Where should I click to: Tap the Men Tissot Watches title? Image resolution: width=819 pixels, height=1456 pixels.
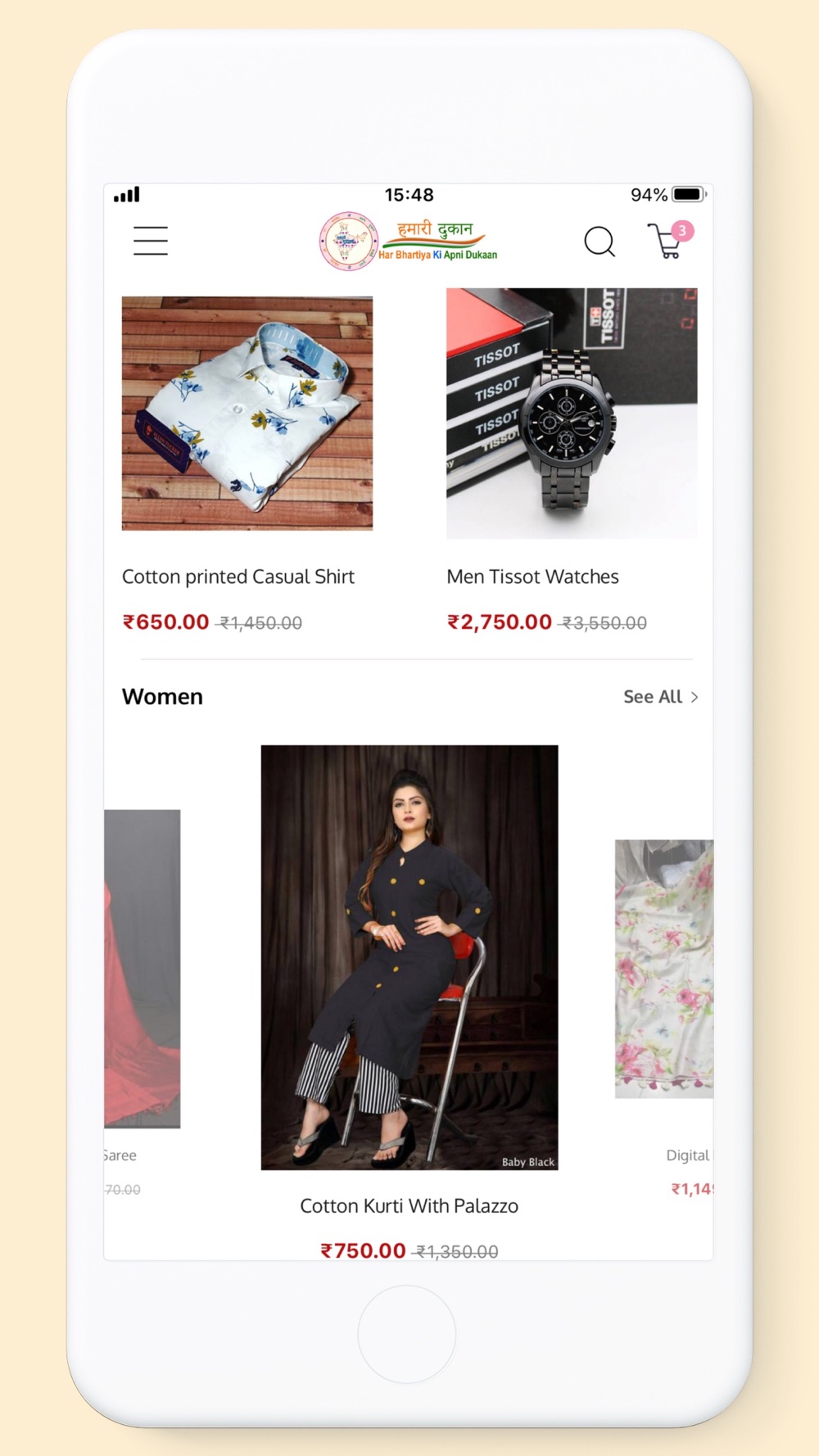[532, 577]
